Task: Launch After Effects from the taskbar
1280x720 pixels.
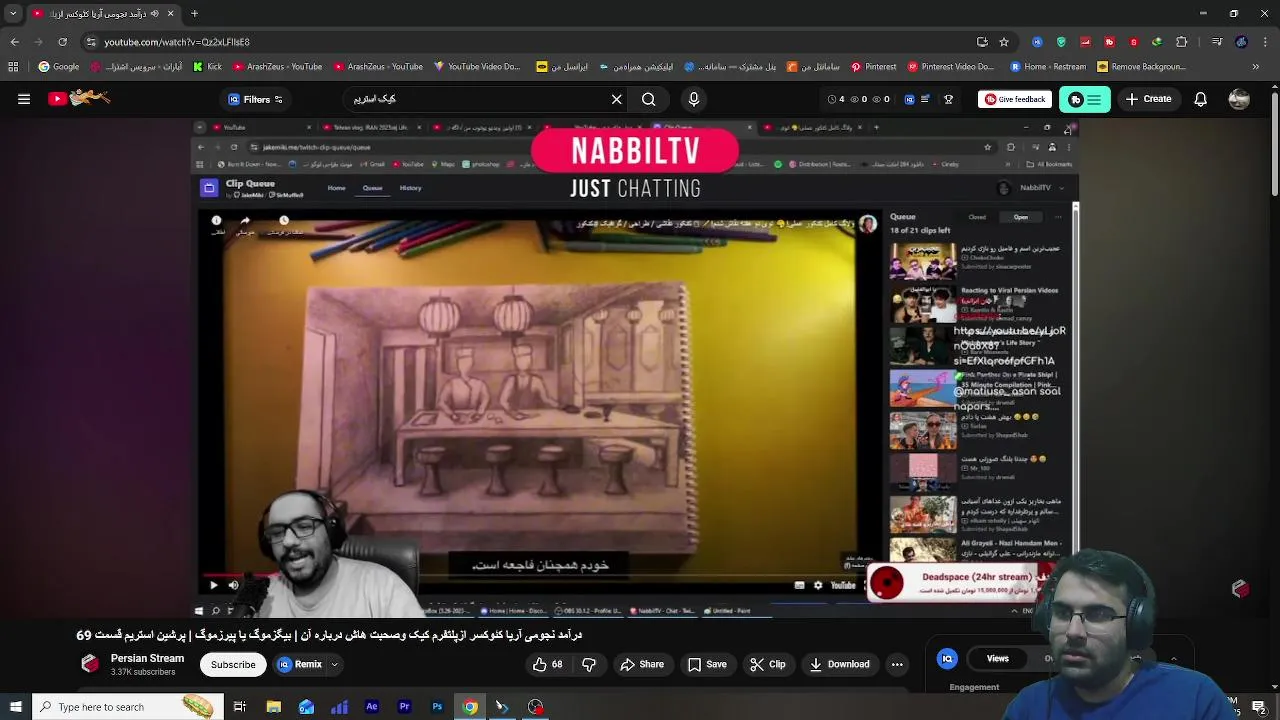Action: (372, 707)
